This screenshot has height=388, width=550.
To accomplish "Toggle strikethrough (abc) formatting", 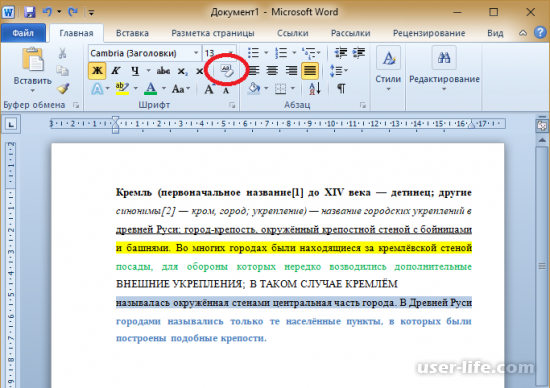I will [x=163, y=71].
